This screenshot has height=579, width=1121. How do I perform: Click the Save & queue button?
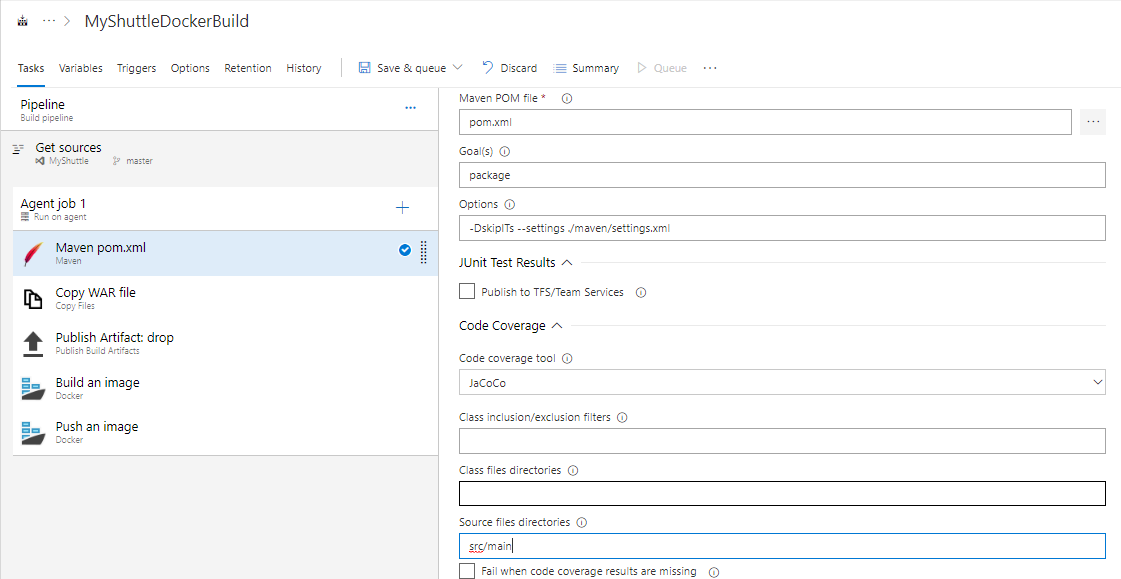402,68
